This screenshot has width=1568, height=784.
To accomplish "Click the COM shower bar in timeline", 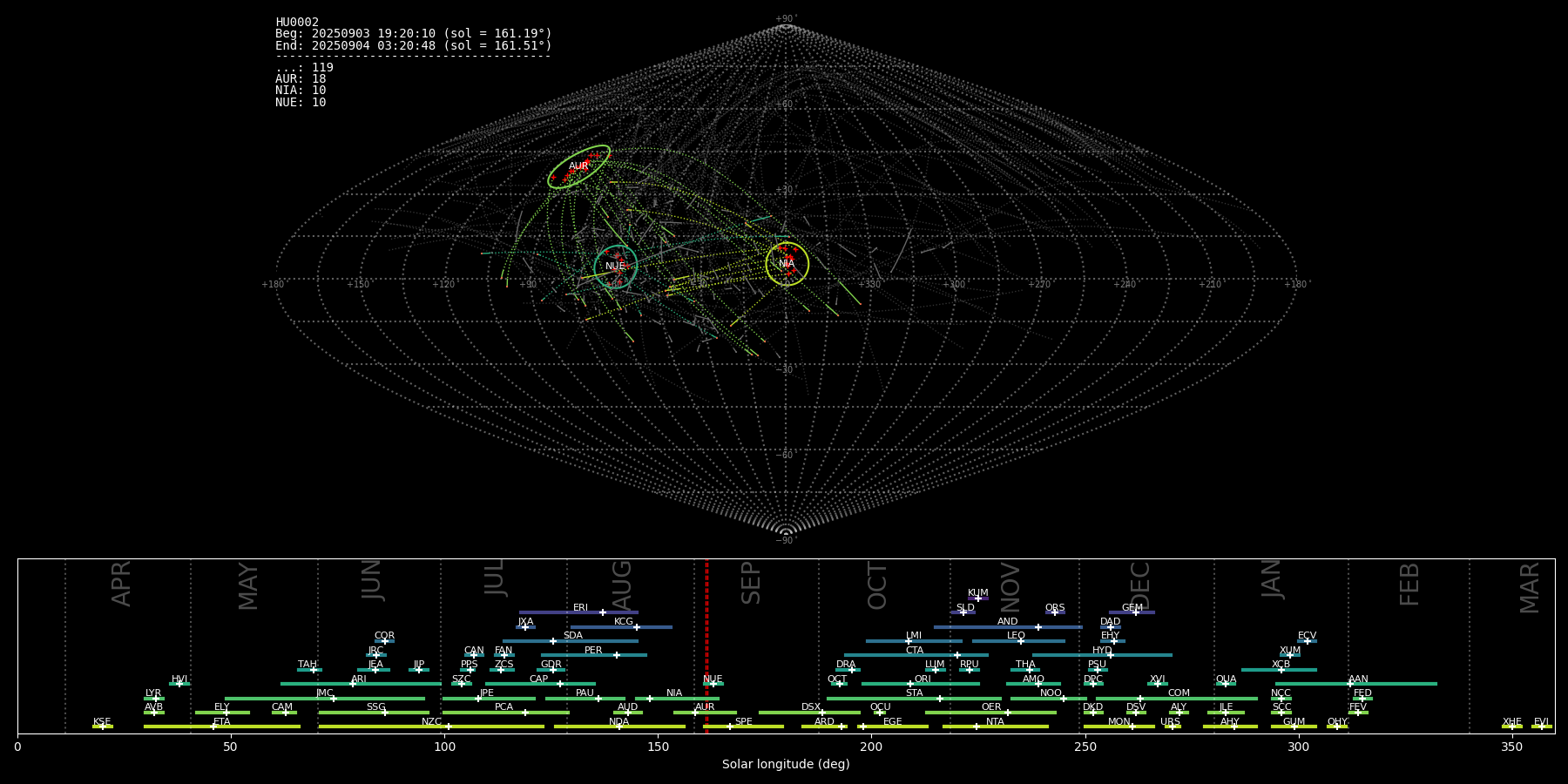I will [x=1177, y=698].
